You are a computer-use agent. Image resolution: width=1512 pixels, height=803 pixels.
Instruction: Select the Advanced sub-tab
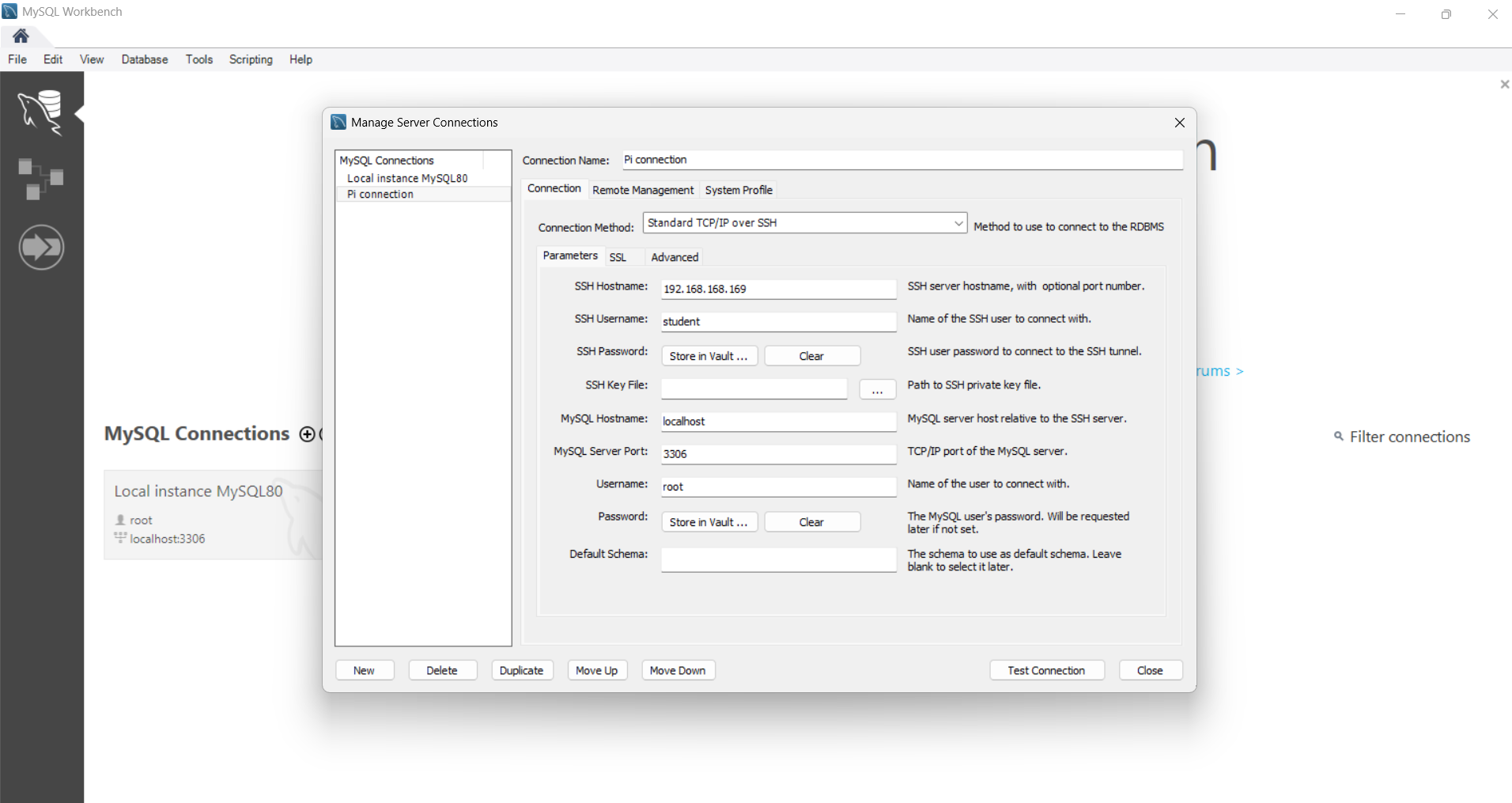point(675,257)
